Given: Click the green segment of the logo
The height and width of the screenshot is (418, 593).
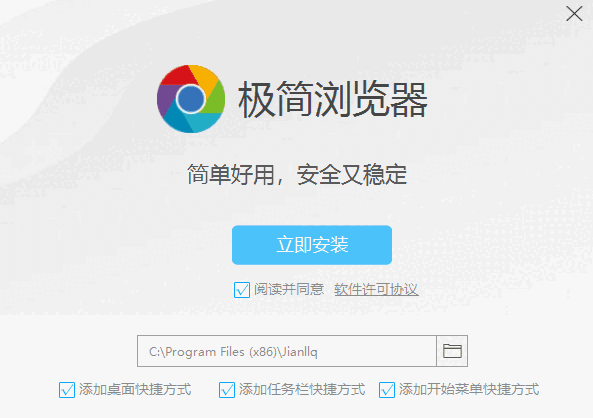Looking at the screenshot, I should pyautogui.click(x=216, y=99).
